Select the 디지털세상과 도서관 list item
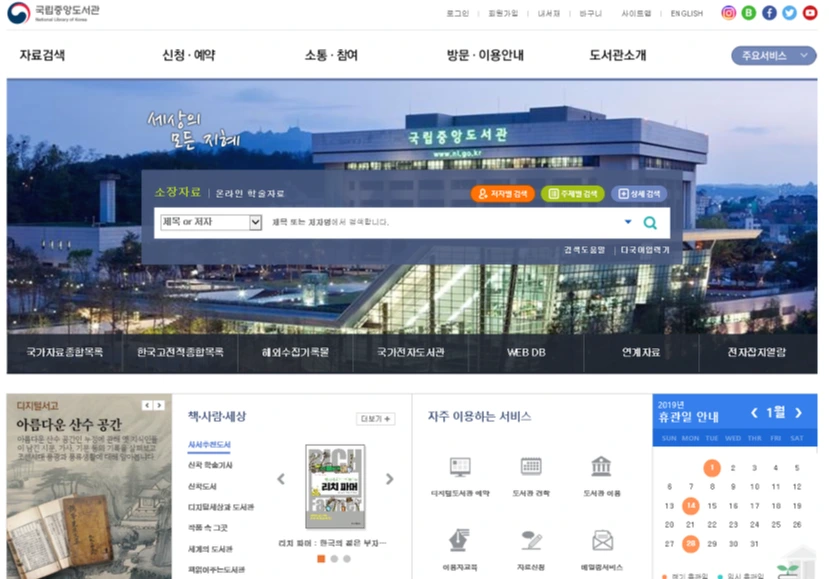This screenshot has height=579, width=829. pos(221,507)
